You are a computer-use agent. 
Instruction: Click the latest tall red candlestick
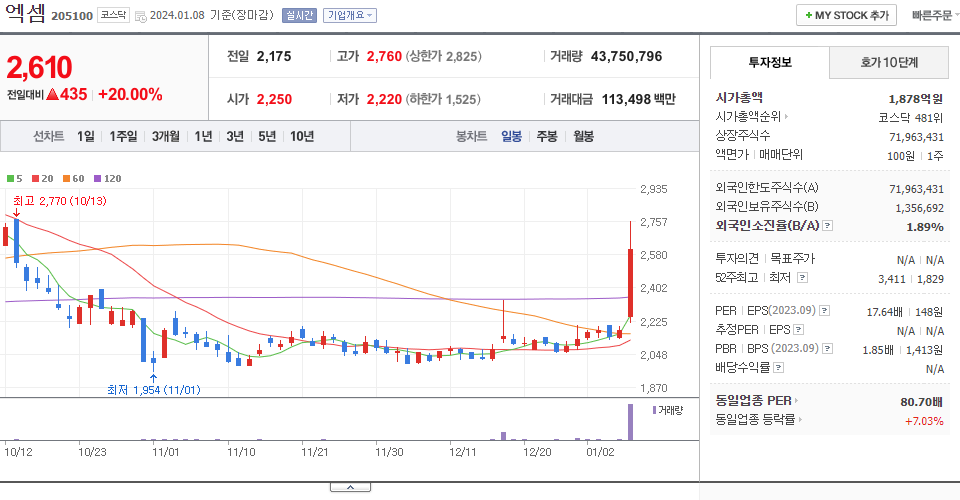(x=631, y=283)
